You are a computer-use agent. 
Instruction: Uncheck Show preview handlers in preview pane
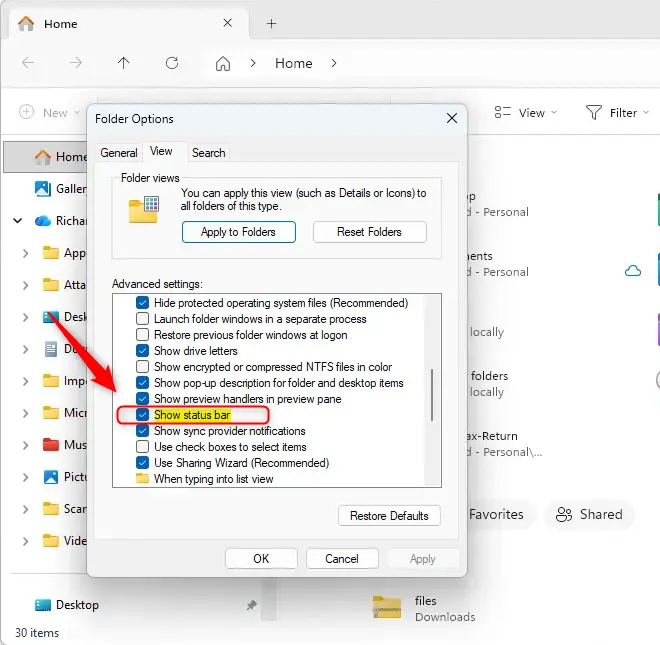142,399
